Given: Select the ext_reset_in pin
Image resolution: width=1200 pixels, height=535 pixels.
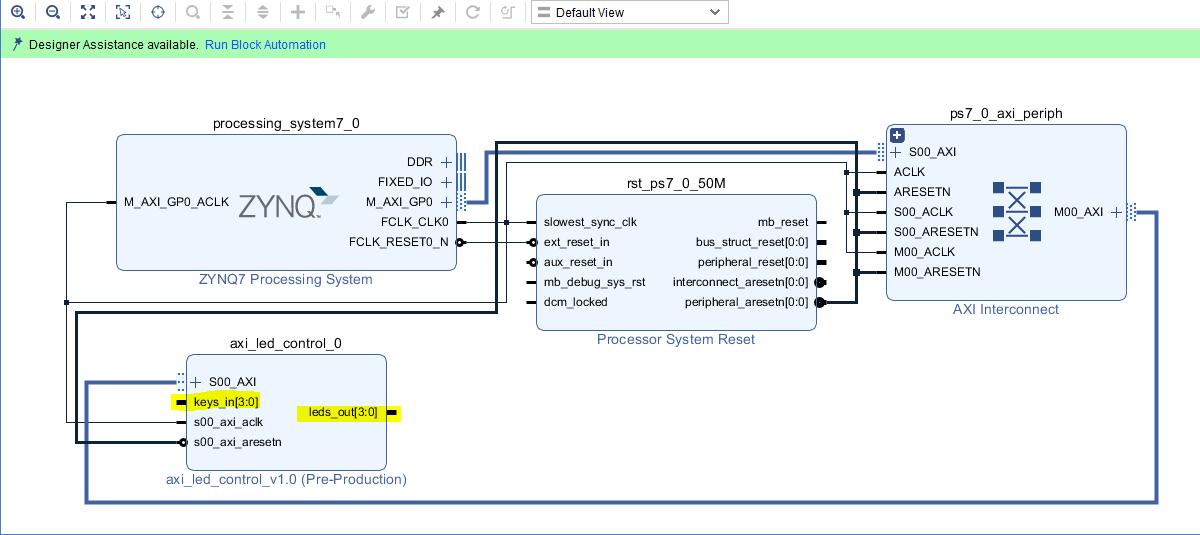Looking at the screenshot, I should (x=577, y=242).
